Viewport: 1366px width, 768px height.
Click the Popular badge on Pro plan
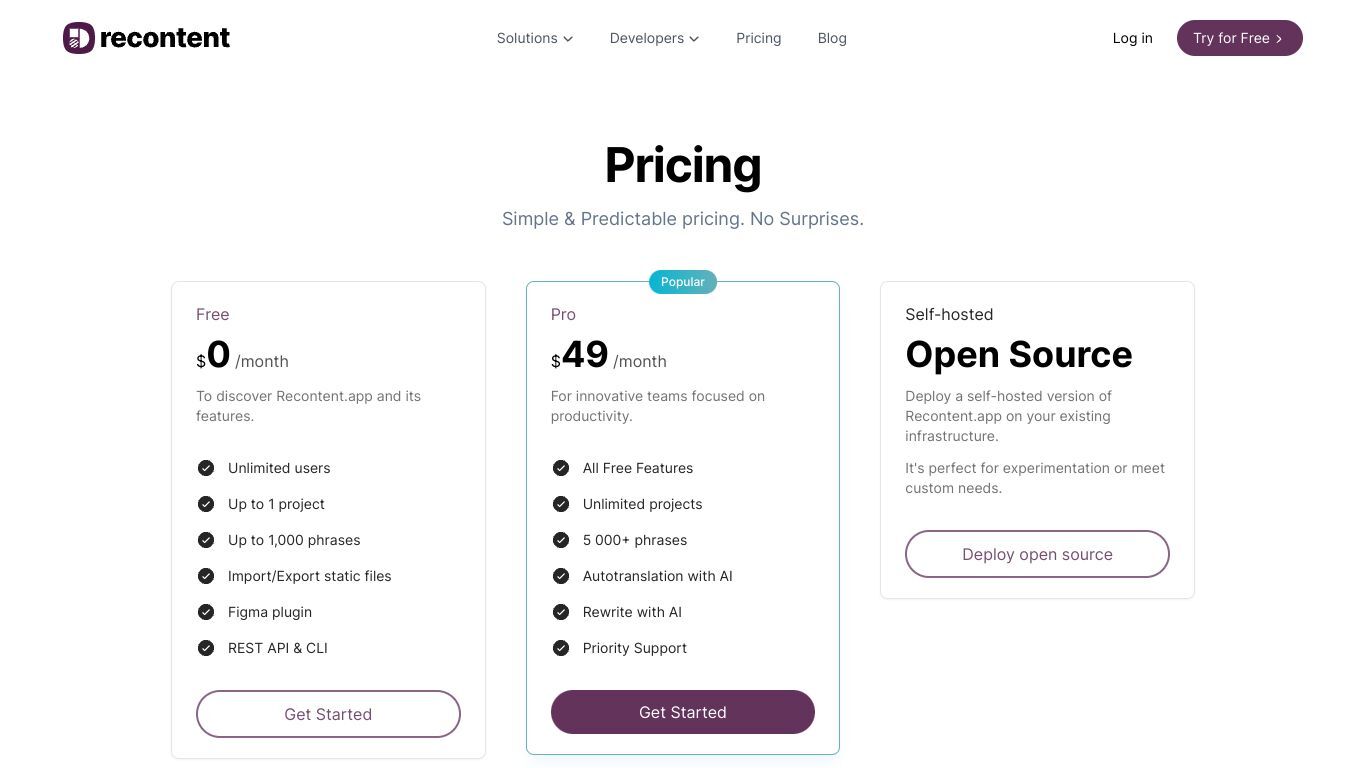[683, 282]
